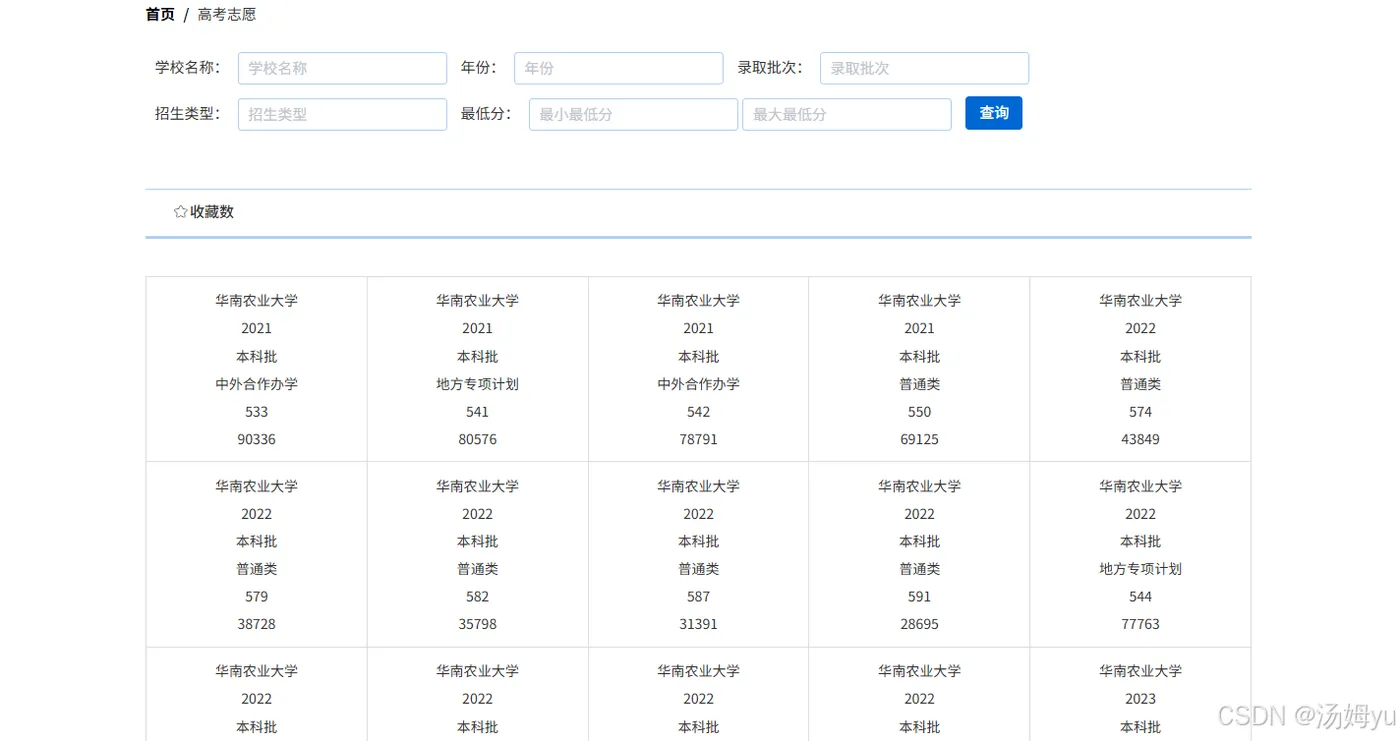
Task: Click 地方专项计划 in the card scoring 544
Action: point(1140,569)
